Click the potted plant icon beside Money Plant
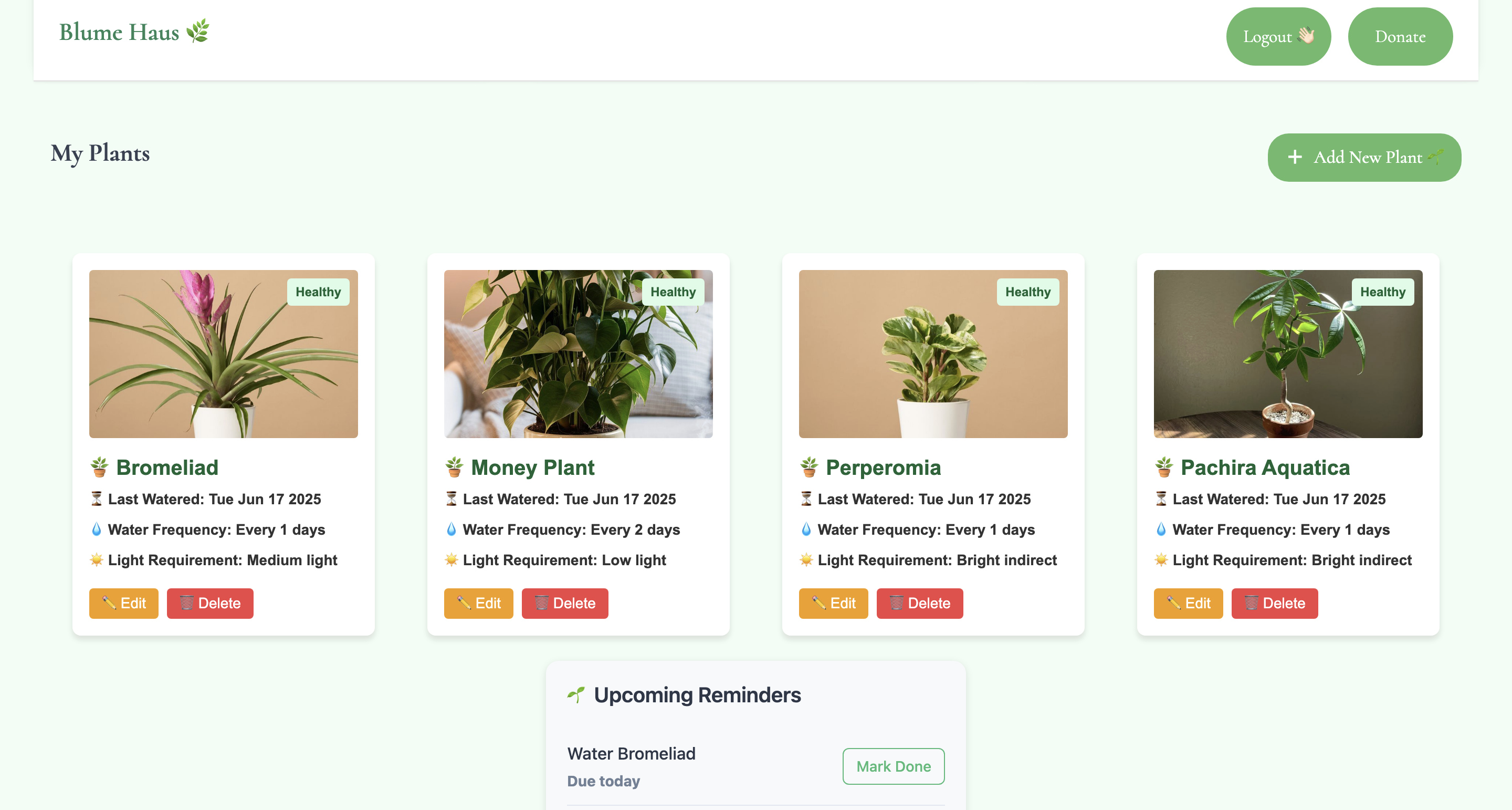 454,467
